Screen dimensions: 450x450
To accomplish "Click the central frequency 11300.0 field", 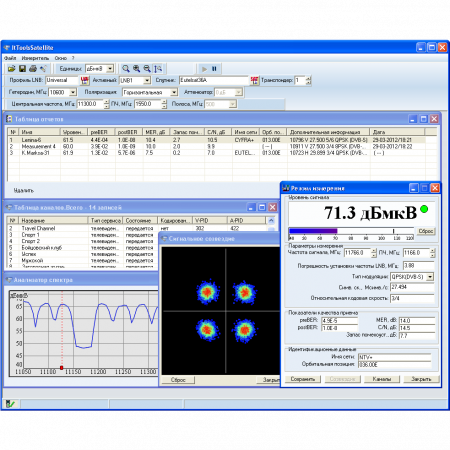I will pyautogui.click(x=90, y=104).
